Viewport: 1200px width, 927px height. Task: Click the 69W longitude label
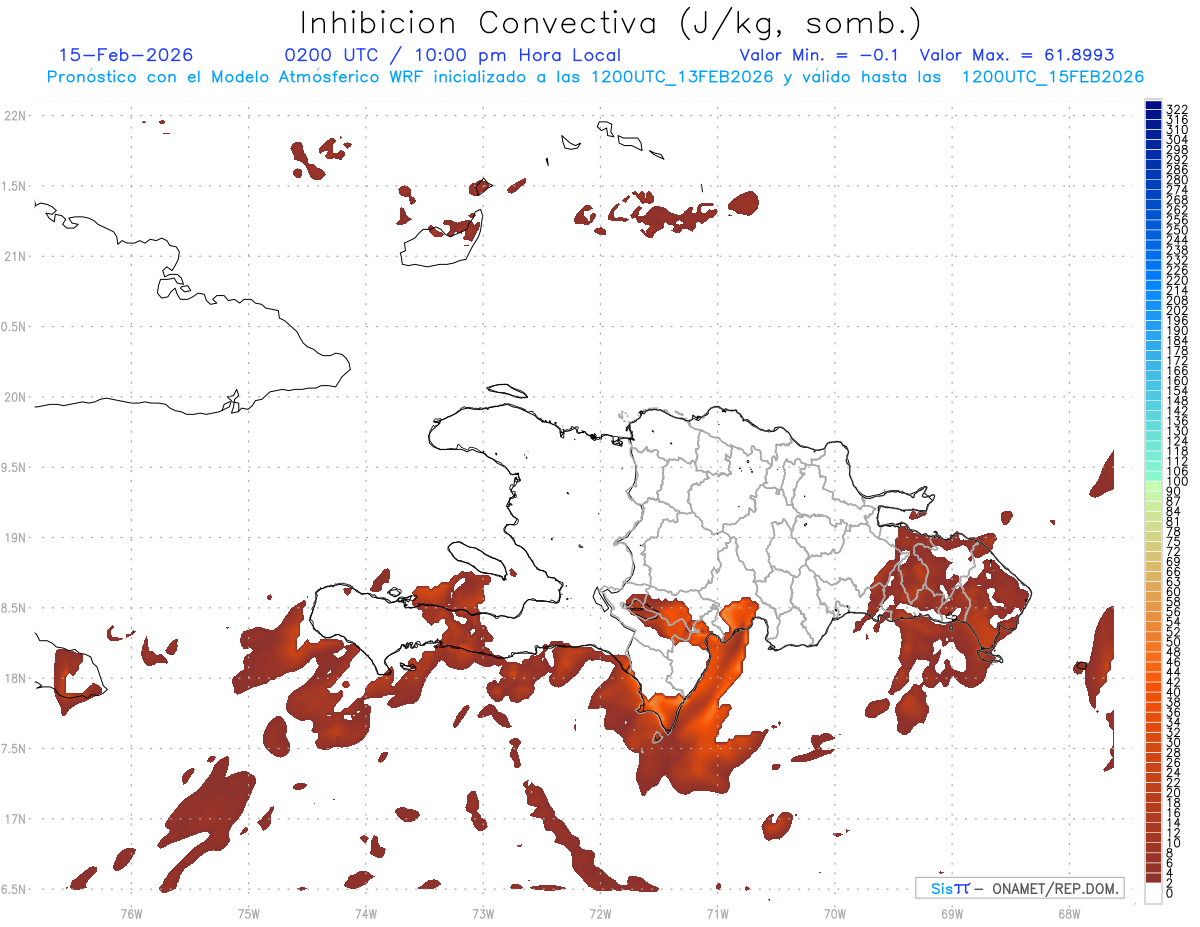[951, 913]
